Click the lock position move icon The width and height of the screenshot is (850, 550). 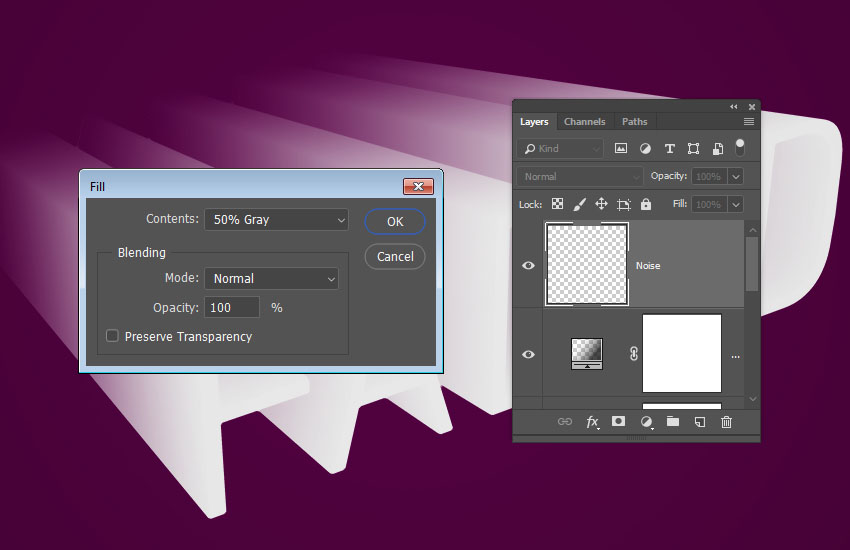coord(601,204)
